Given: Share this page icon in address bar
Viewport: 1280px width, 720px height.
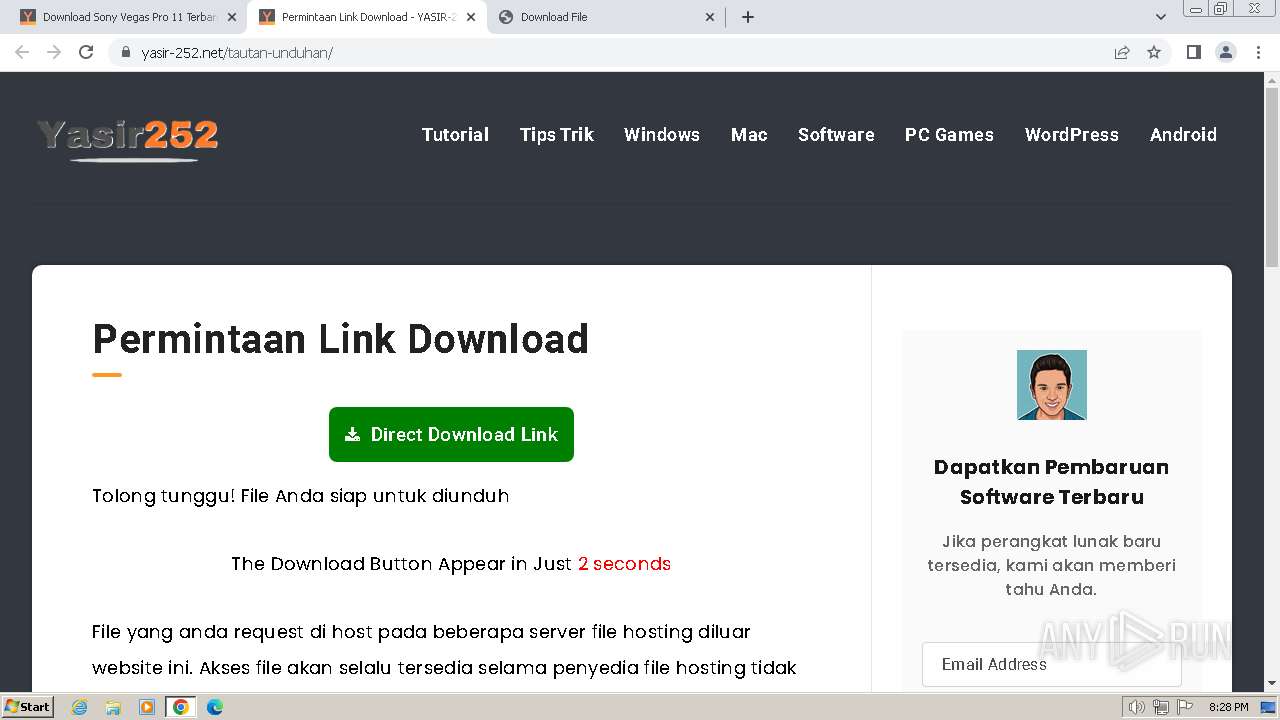Looking at the screenshot, I should click(1122, 52).
